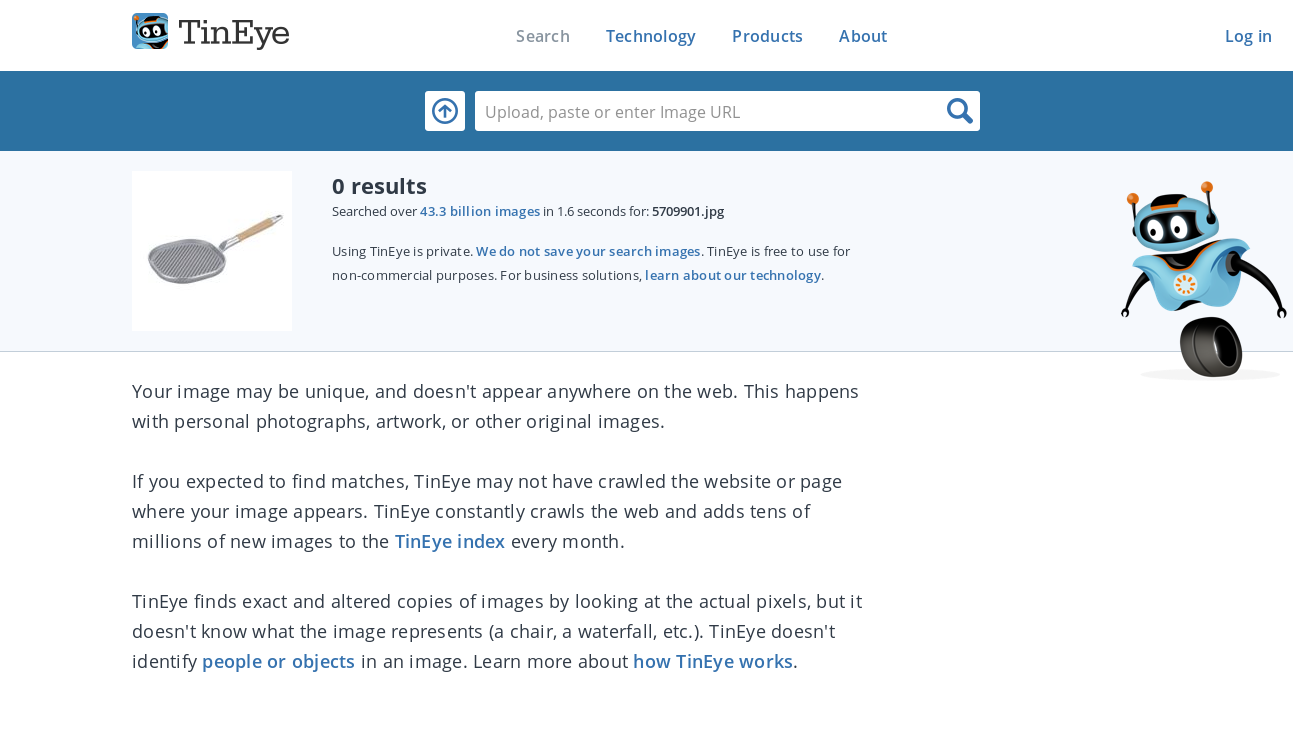This screenshot has width=1293, height=736.
Task: Open the Technology menu item
Action: [650, 36]
